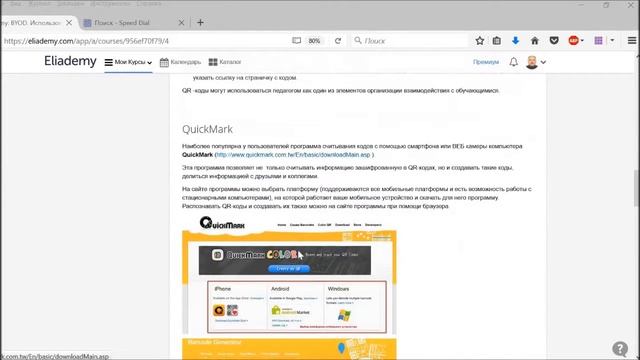
Task: Open the help question mark button
Action: coord(620,349)
